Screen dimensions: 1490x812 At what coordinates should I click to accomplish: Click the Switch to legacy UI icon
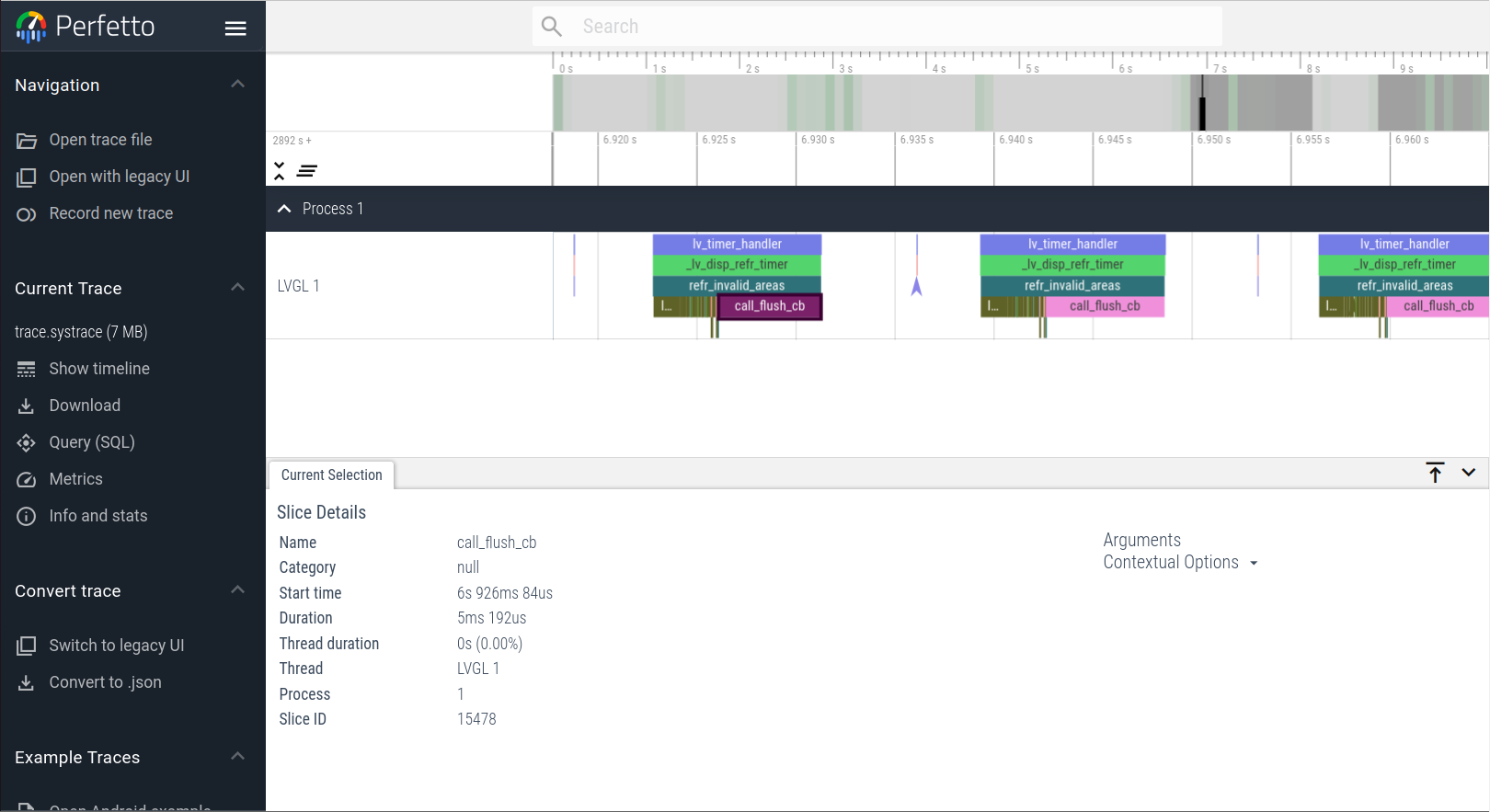pyautogui.click(x=27, y=646)
